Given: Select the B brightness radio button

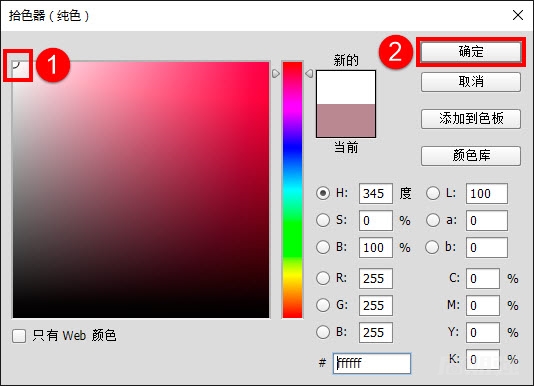Looking at the screenshot, I should click(x=323, y=247).
